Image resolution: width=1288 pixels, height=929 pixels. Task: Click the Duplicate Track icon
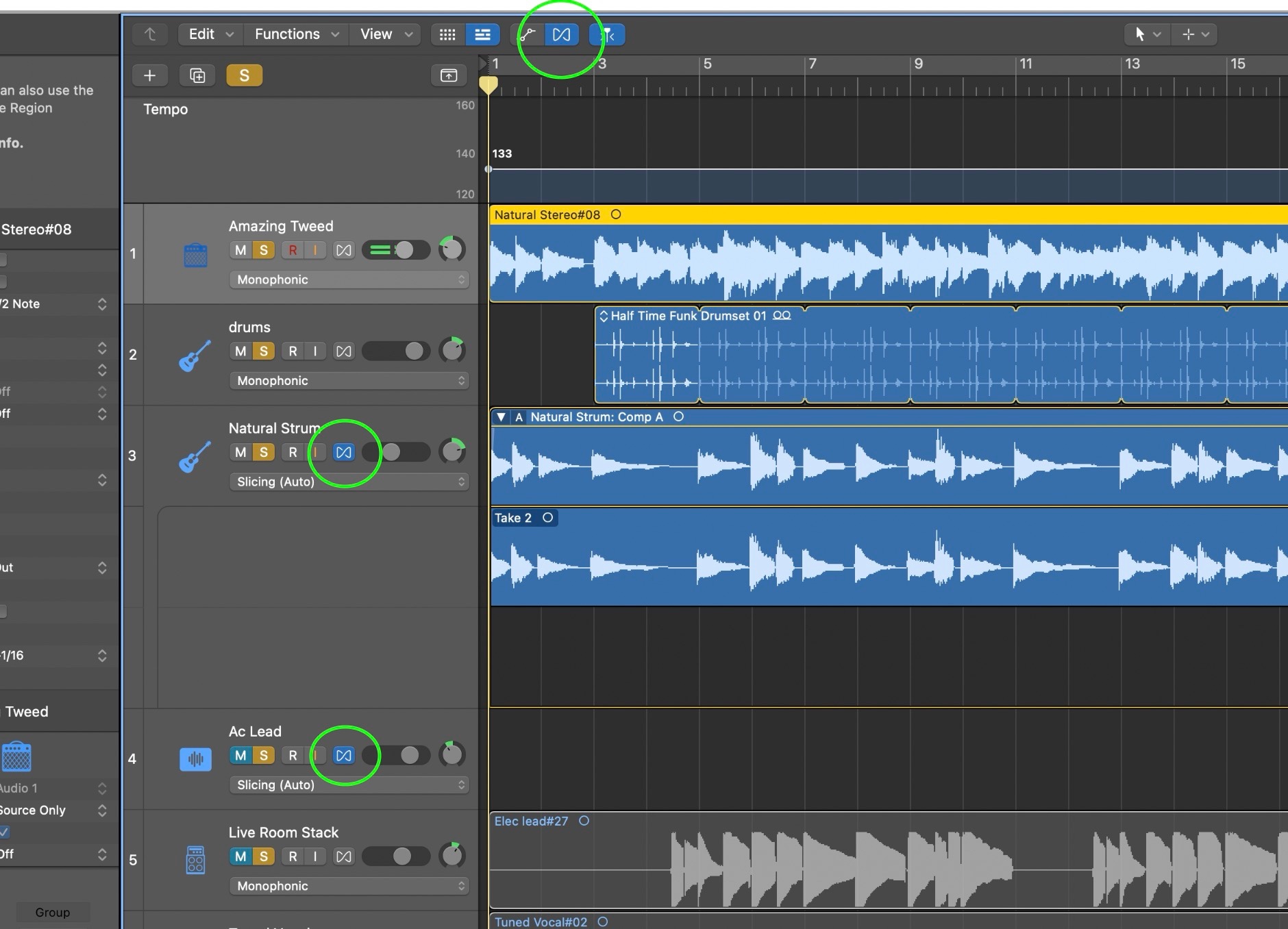197,75
